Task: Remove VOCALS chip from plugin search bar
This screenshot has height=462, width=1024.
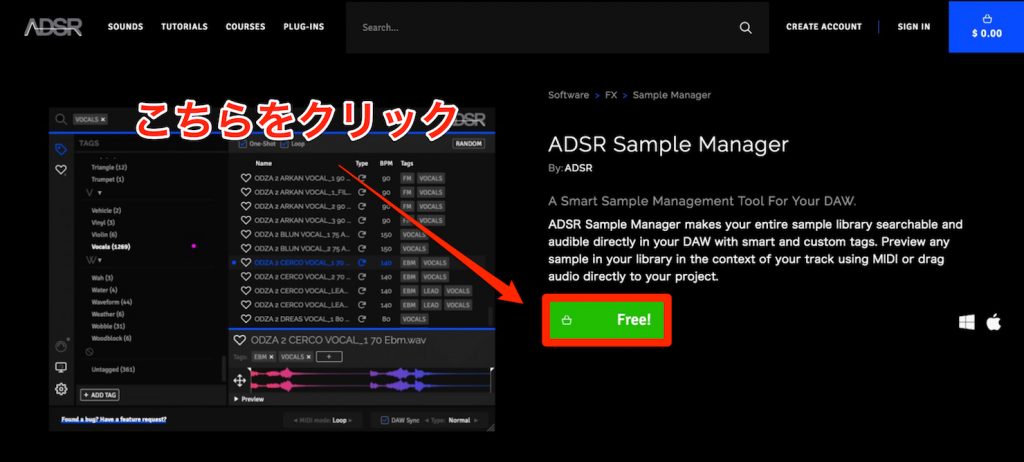Action: tap(103, 120)
